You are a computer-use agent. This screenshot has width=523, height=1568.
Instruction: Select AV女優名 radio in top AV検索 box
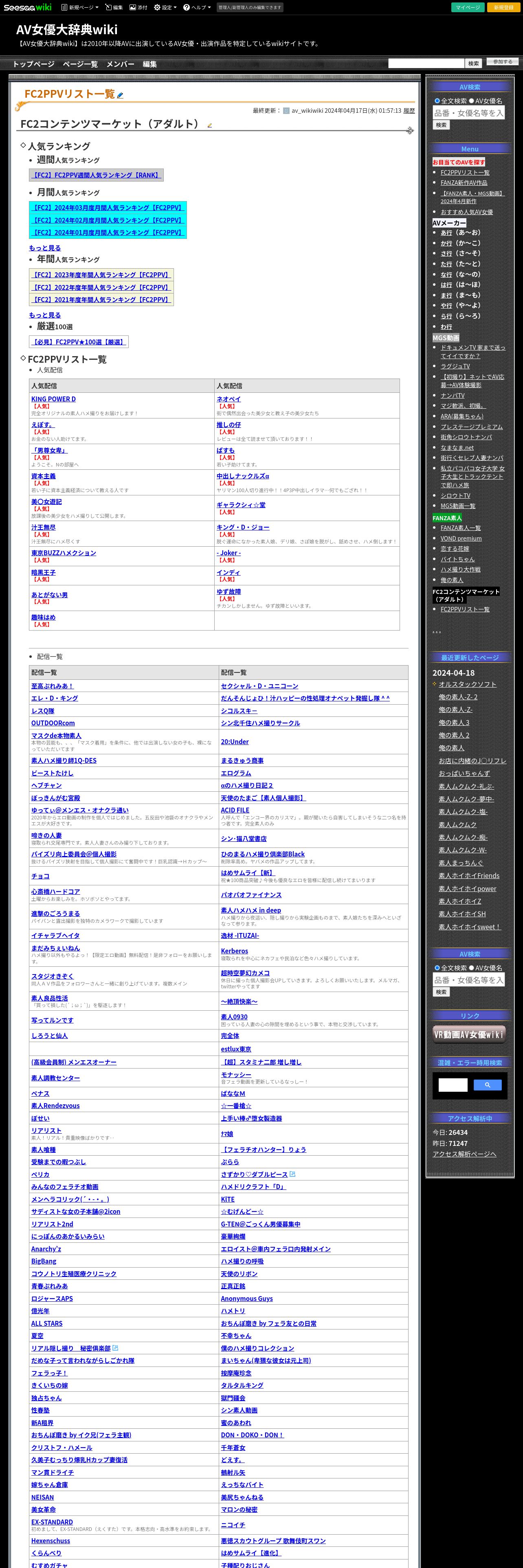(471, 101)
